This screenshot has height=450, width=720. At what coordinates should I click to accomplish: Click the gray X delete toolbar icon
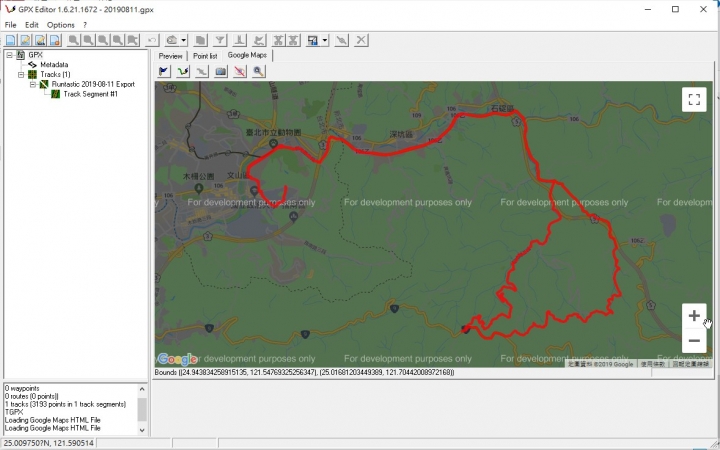(361, 40)
